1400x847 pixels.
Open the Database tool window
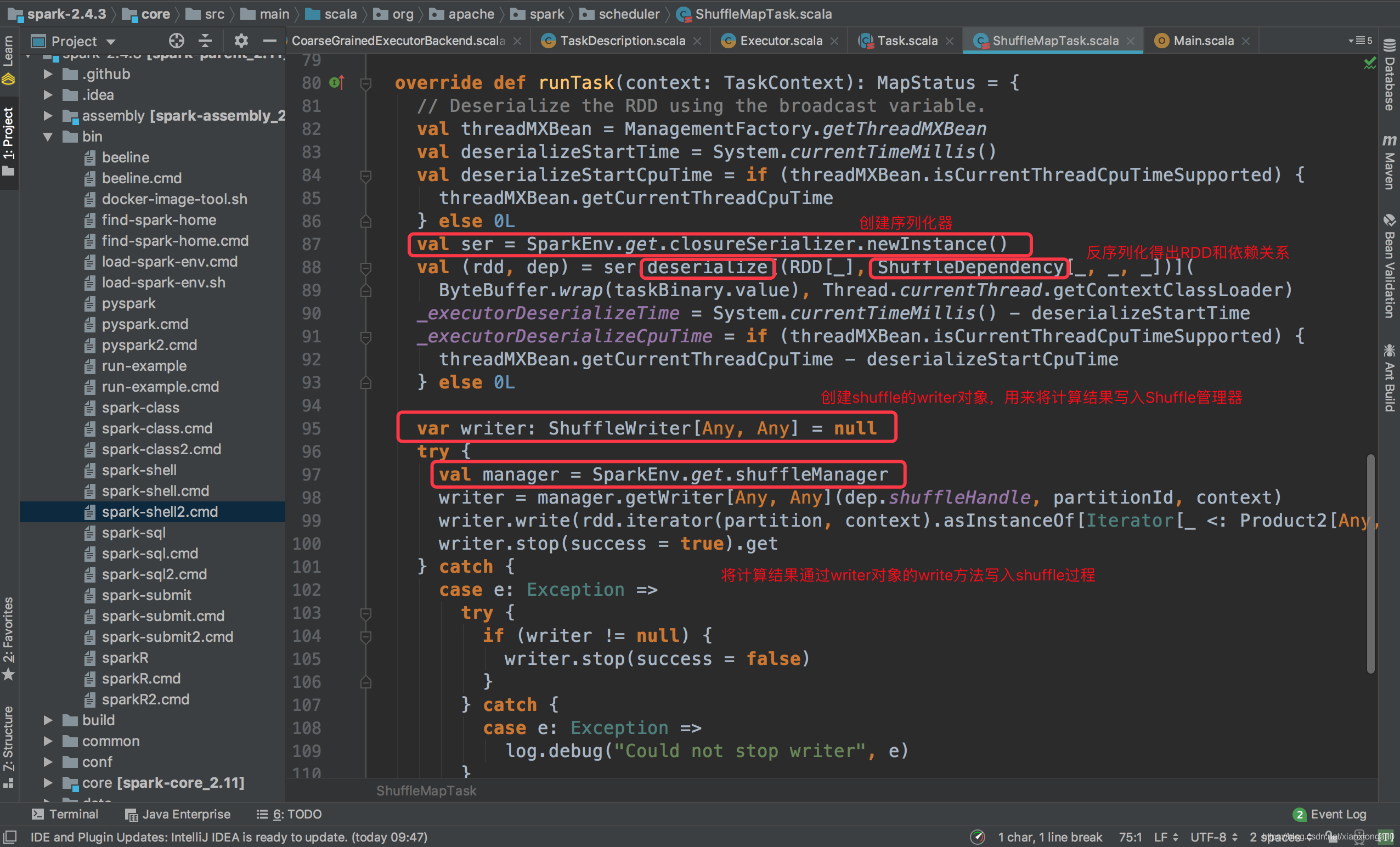coord(1390,75)
